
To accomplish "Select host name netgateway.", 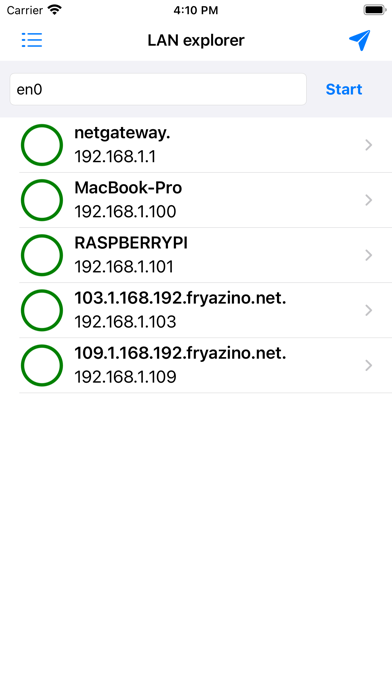I will [122, 133].
